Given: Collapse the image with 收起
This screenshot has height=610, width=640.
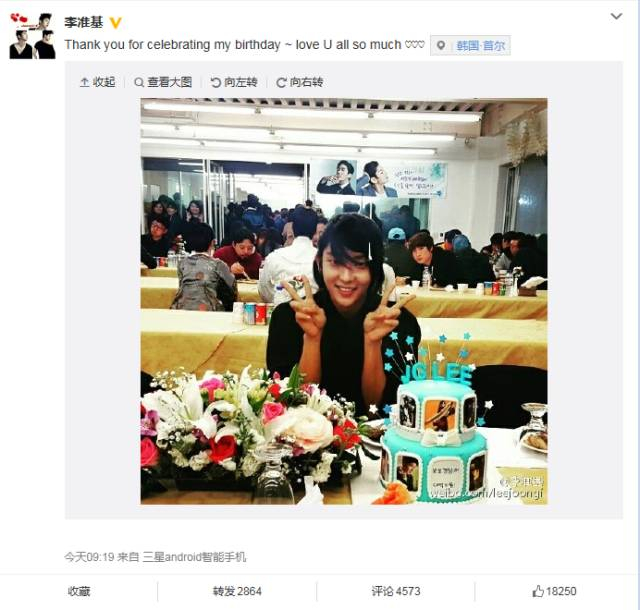Looking at the screenshot, I should [98, 82].
